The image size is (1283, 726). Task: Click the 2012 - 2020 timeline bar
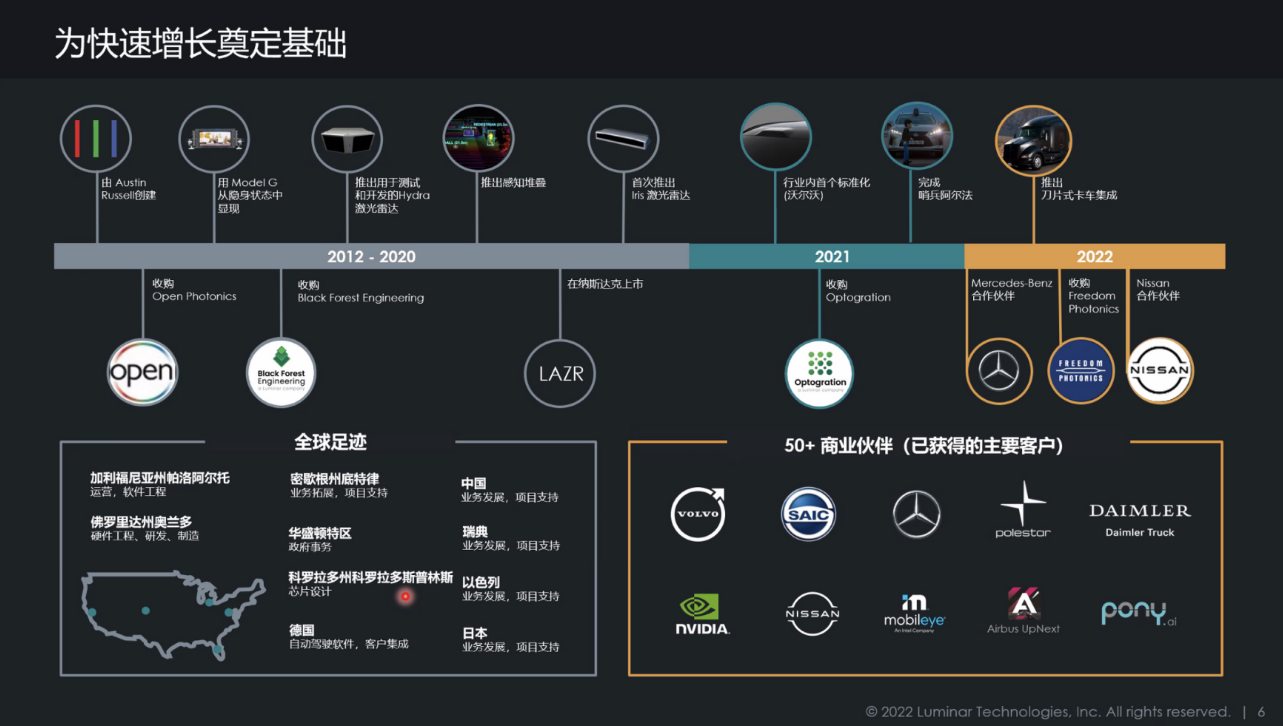point(371,256)
